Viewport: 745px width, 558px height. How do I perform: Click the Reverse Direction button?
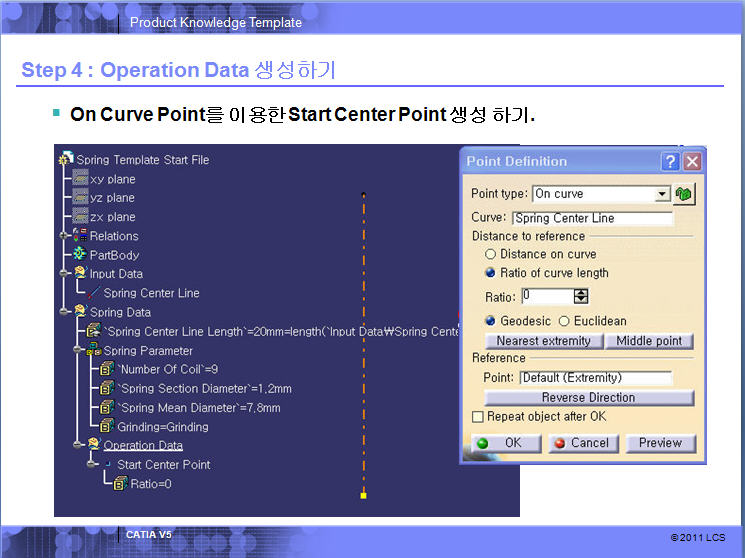589,398
